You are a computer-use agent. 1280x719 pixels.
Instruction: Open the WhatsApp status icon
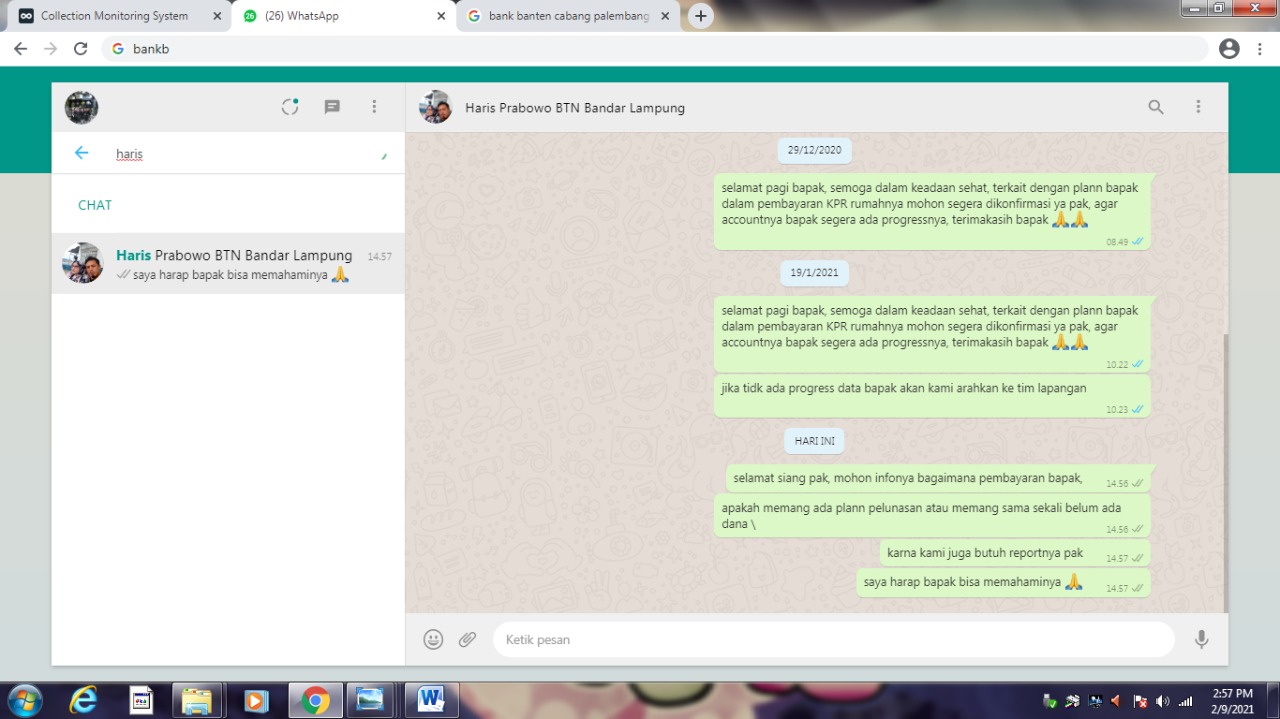[x=290, y=107]
